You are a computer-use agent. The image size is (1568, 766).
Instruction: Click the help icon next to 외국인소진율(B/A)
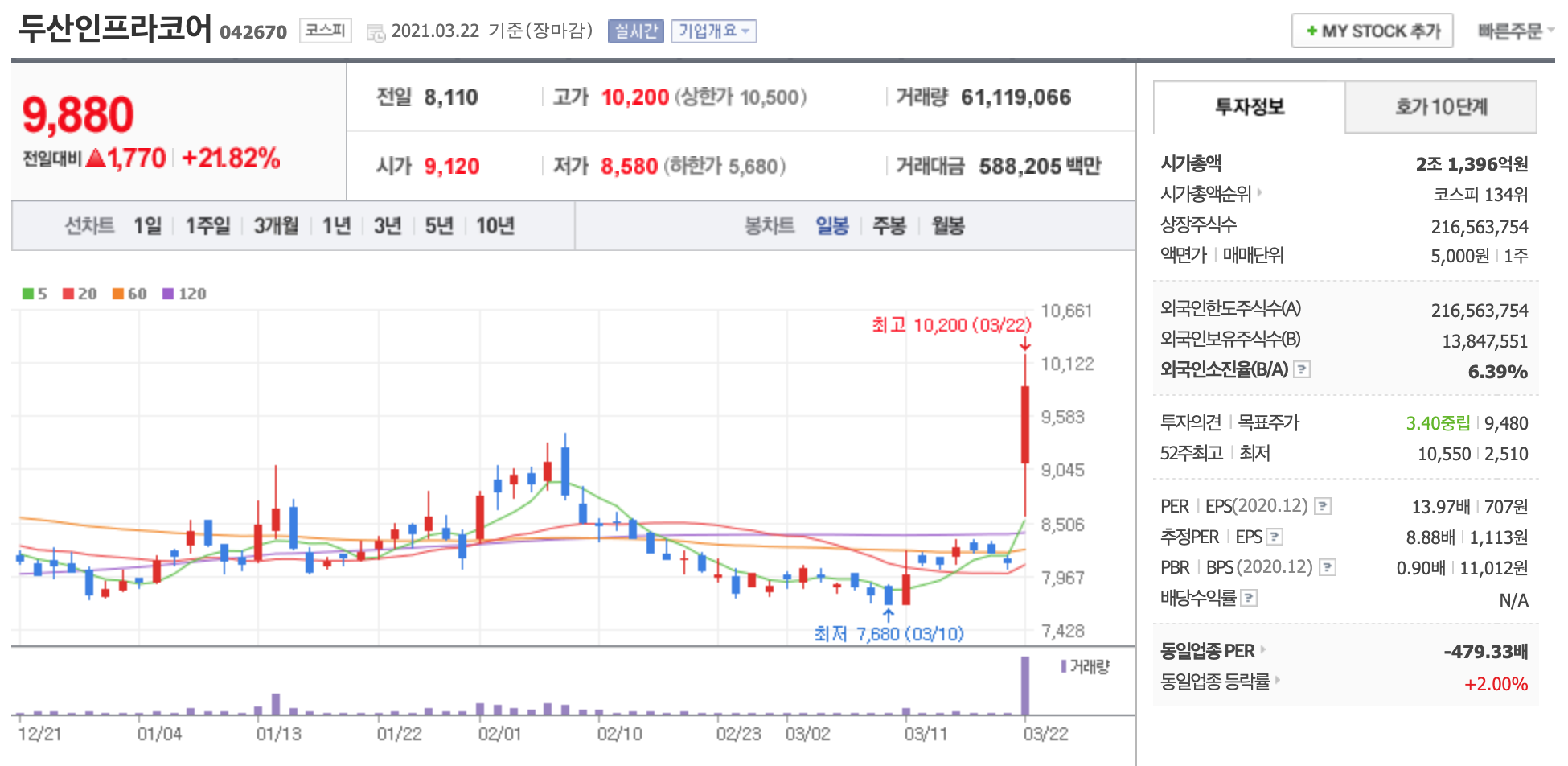coord(1302,369)
